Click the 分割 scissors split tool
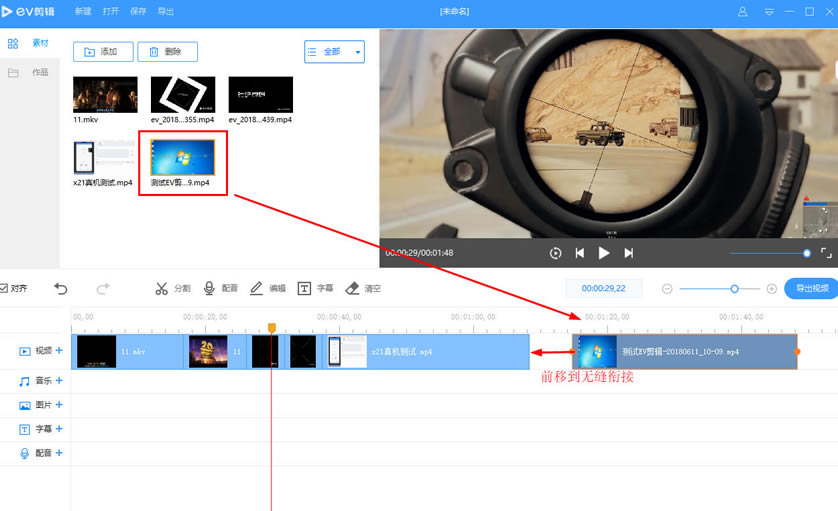 172,288
